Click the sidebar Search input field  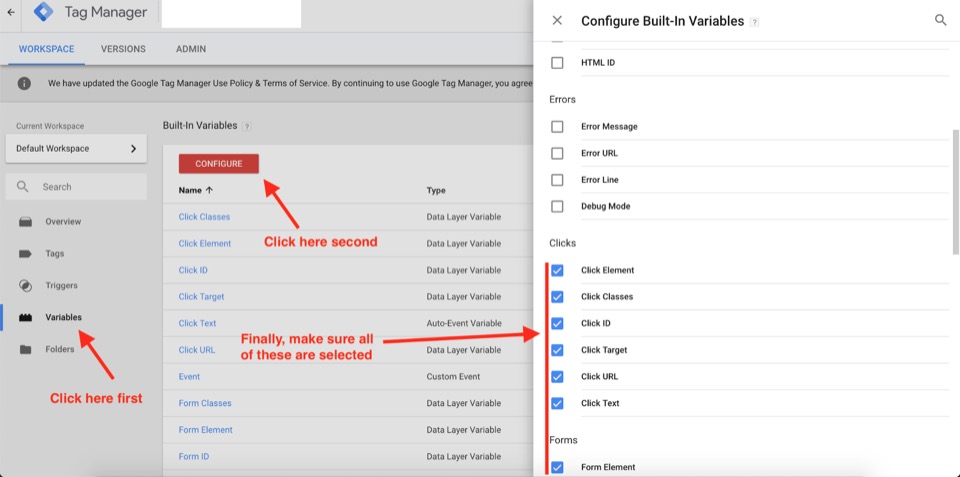coord(76,187)
